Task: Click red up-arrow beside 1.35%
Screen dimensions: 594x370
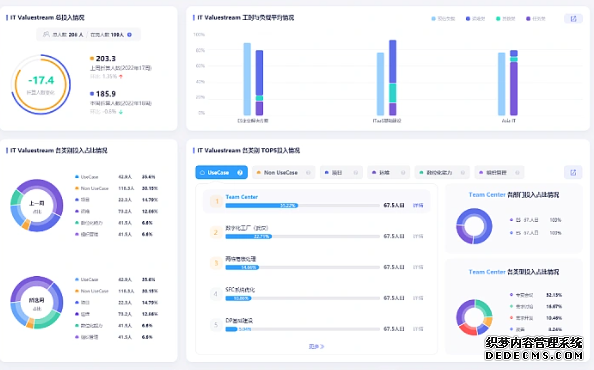Action: point(121,76)
